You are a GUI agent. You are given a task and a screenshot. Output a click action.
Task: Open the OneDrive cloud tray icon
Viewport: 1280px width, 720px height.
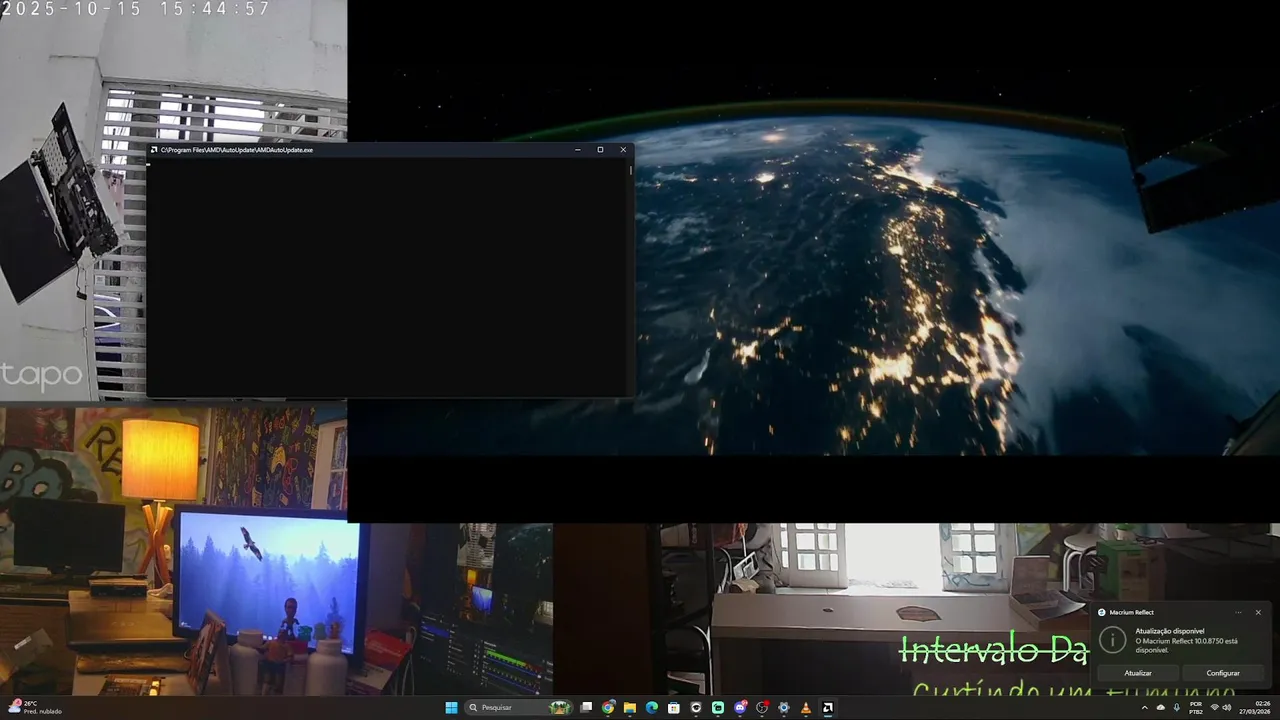[x=1161, y=708]
